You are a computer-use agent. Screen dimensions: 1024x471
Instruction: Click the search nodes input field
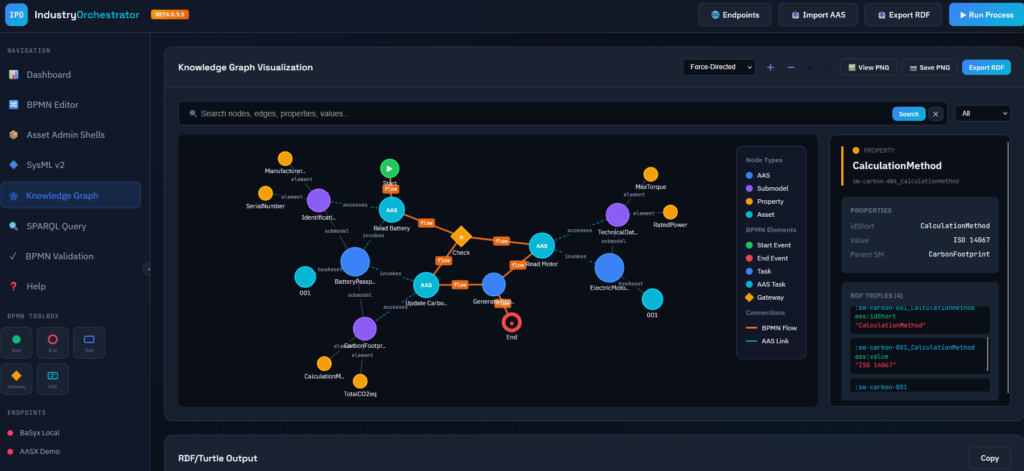click(x=540, y=114)
